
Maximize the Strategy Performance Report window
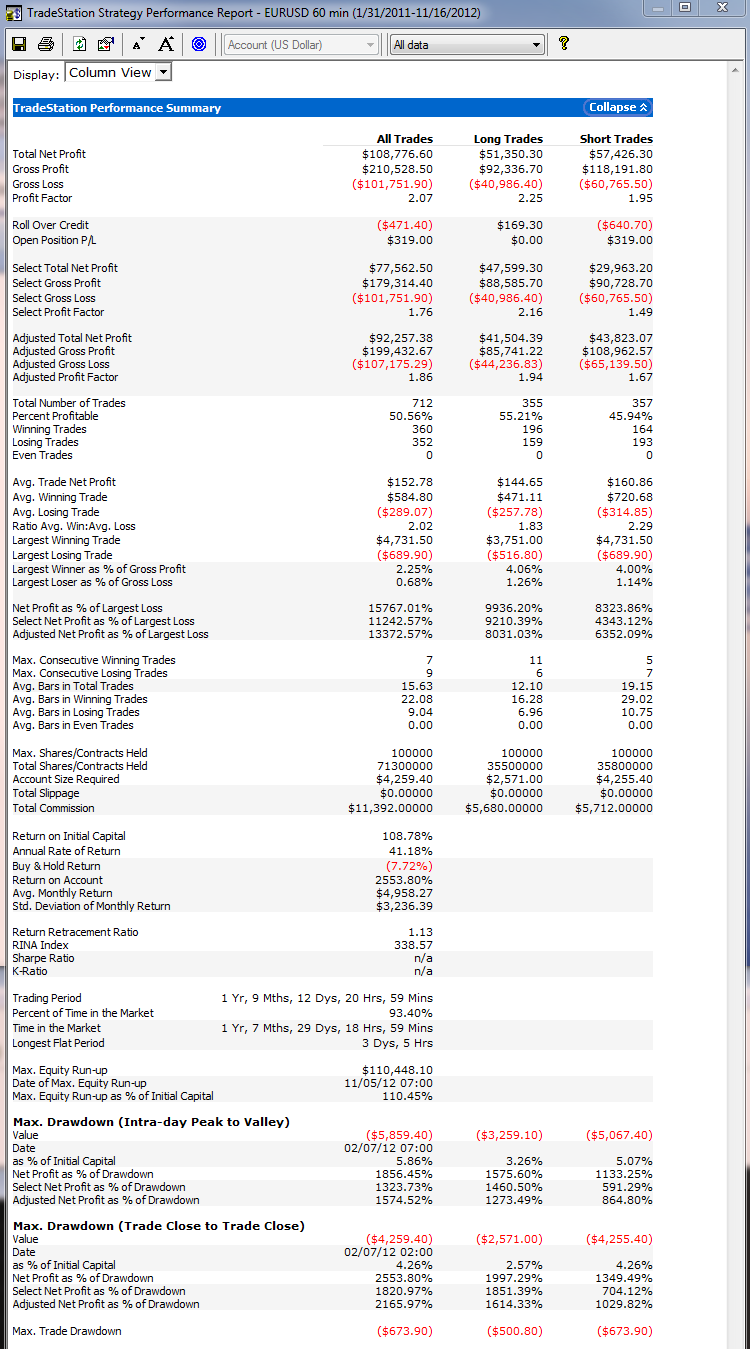coord(684,8)
